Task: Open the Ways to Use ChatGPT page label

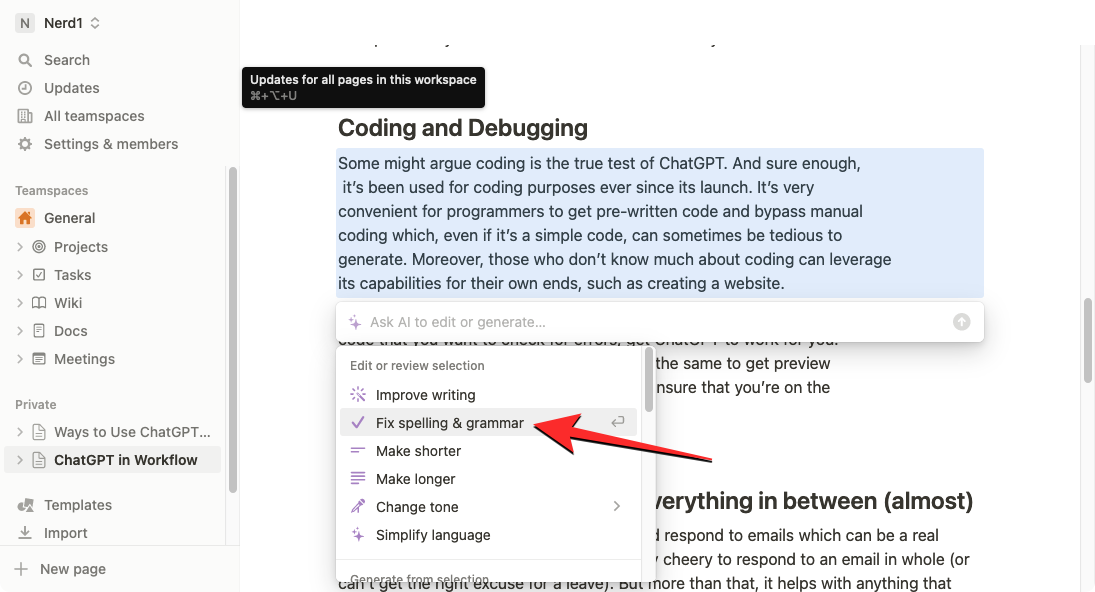Action: click(132, 432)
